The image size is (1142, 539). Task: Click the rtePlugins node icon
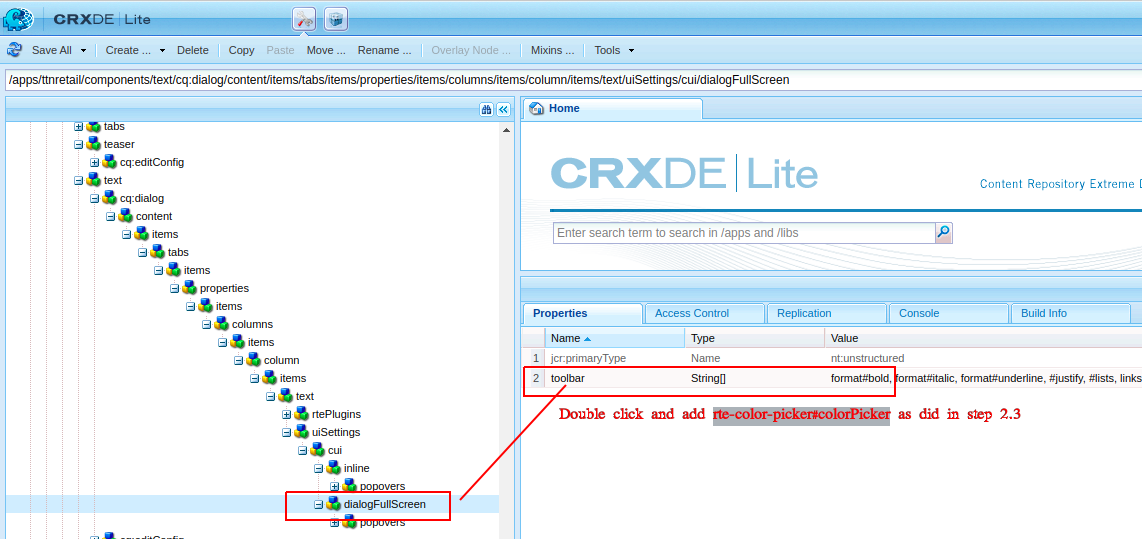coord(302,414)
